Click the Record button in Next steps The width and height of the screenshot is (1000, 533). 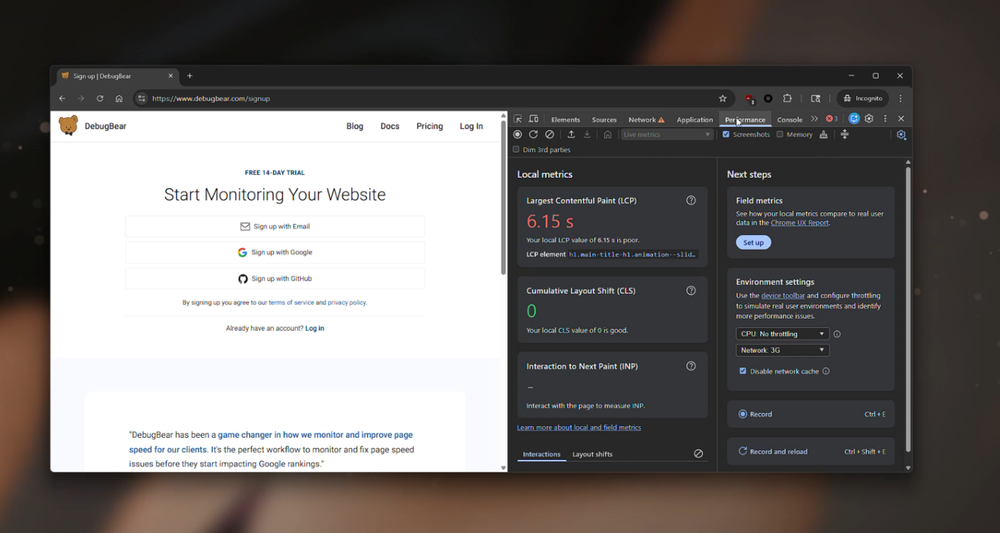(811, 414)
